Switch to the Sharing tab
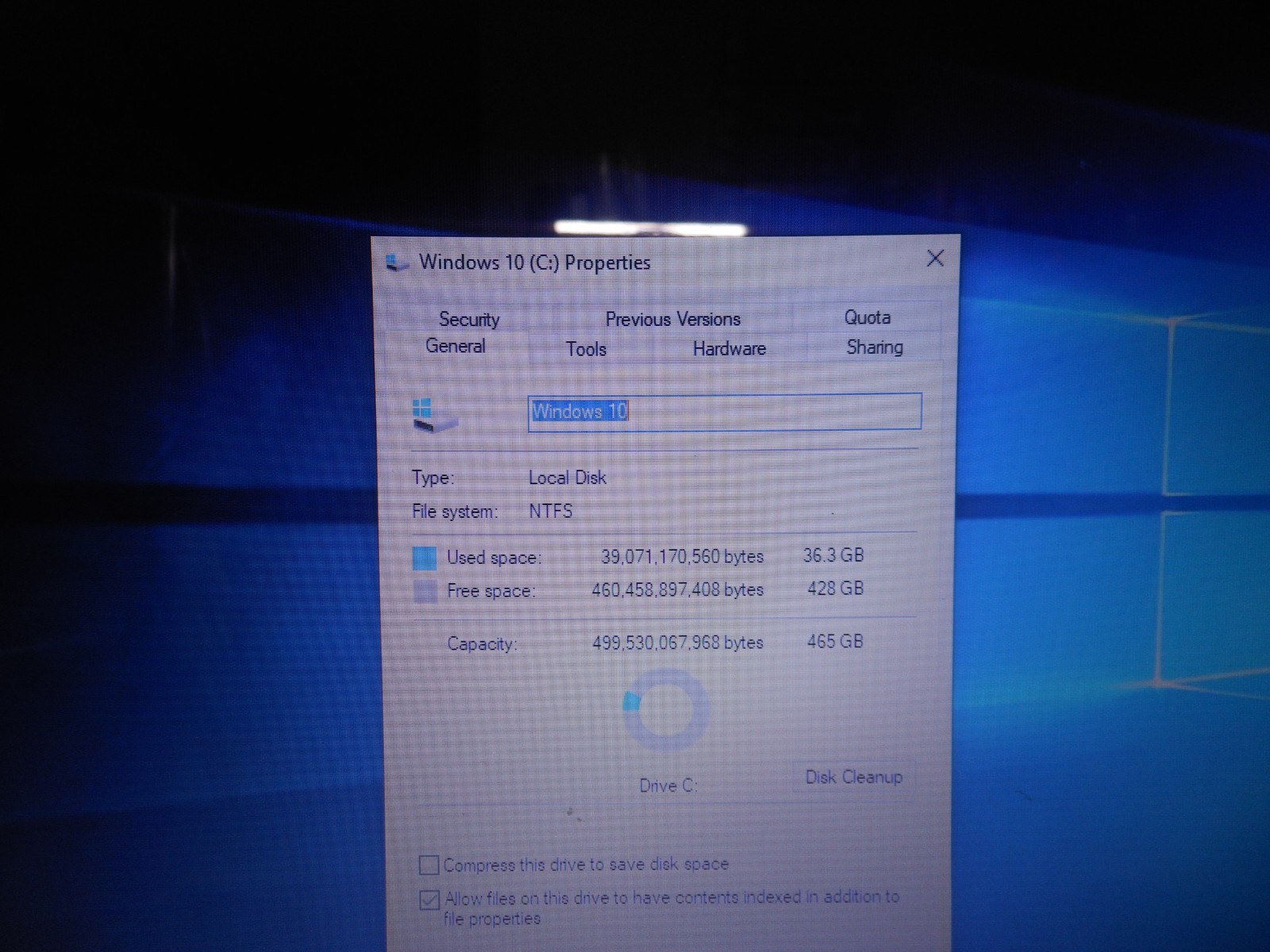The height and width of the screenshot is (952, 1270). [x=874, y=347]
